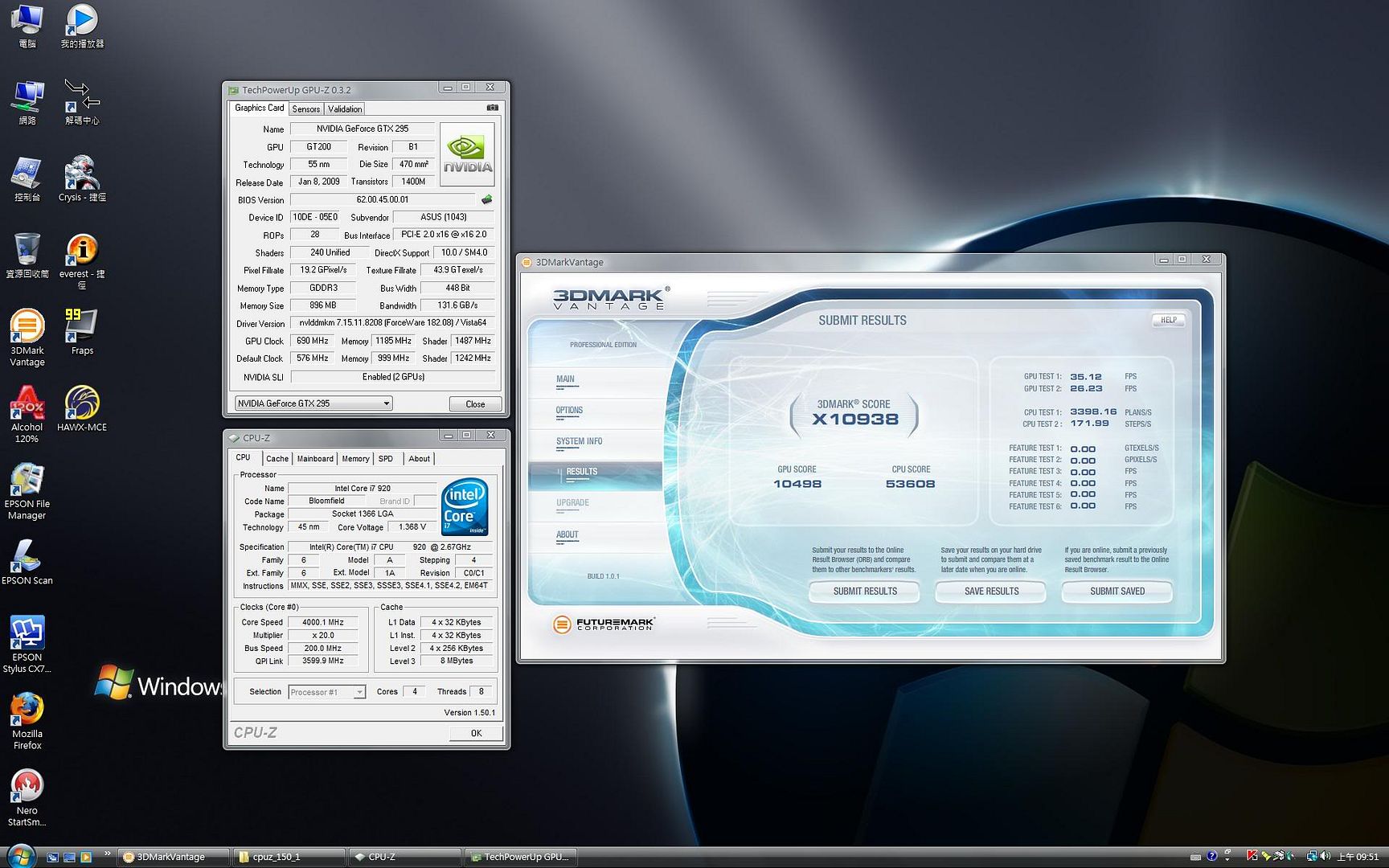
Task: Switch to the Sensors tab in GPU-Z
Action: coord(305,109)
